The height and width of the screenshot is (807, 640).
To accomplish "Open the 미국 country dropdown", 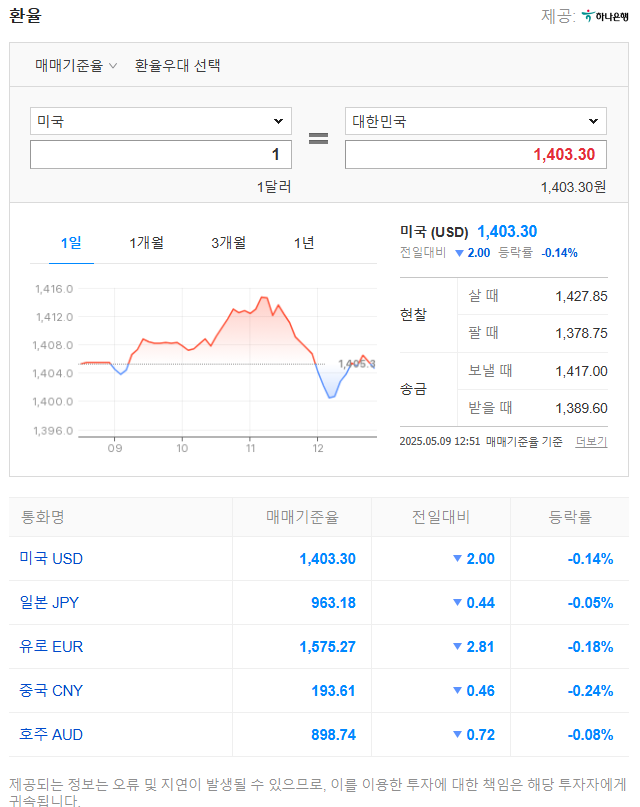I will coord(161,121).
